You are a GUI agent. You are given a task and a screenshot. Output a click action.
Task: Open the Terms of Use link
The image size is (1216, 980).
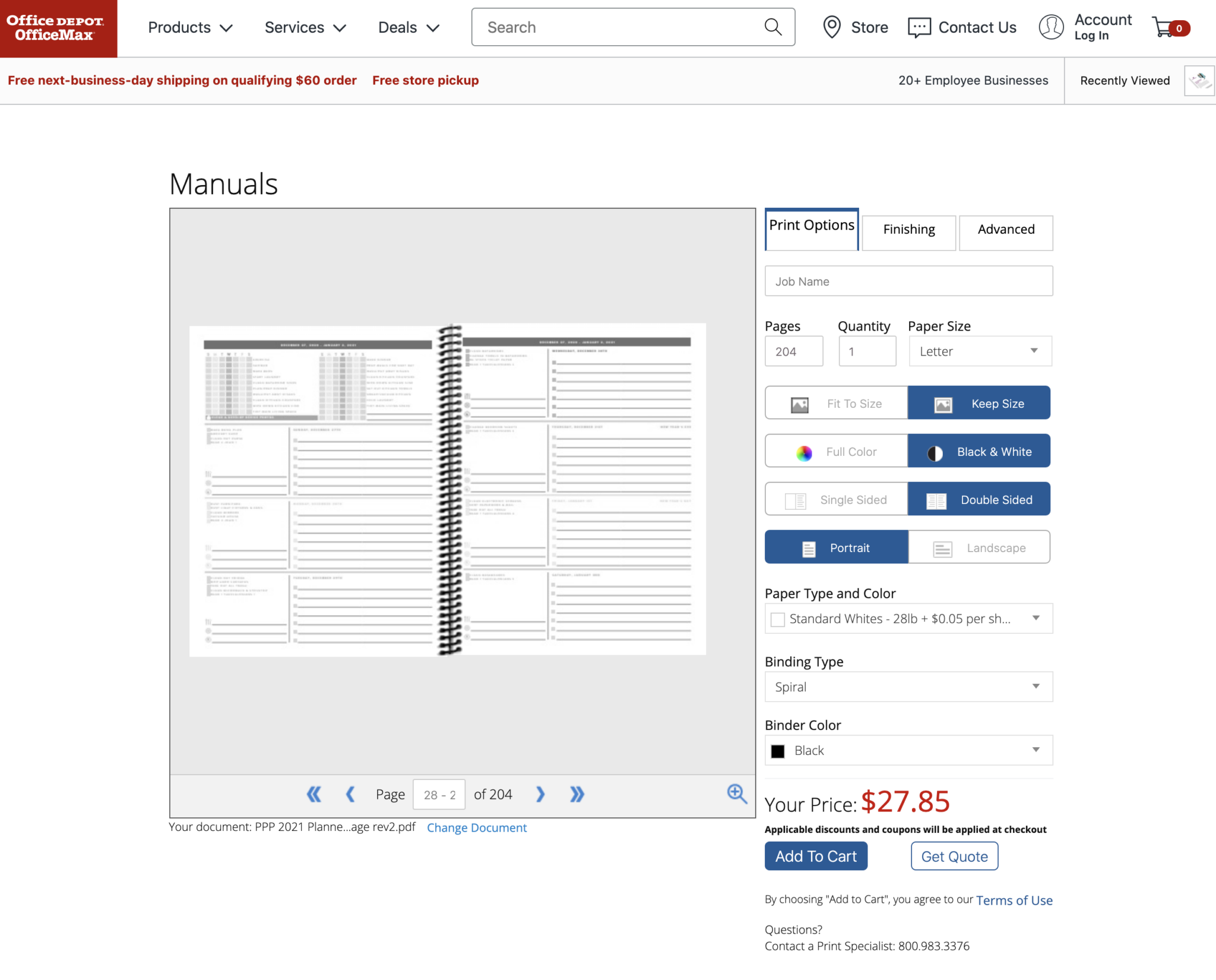click(1014, 900)
